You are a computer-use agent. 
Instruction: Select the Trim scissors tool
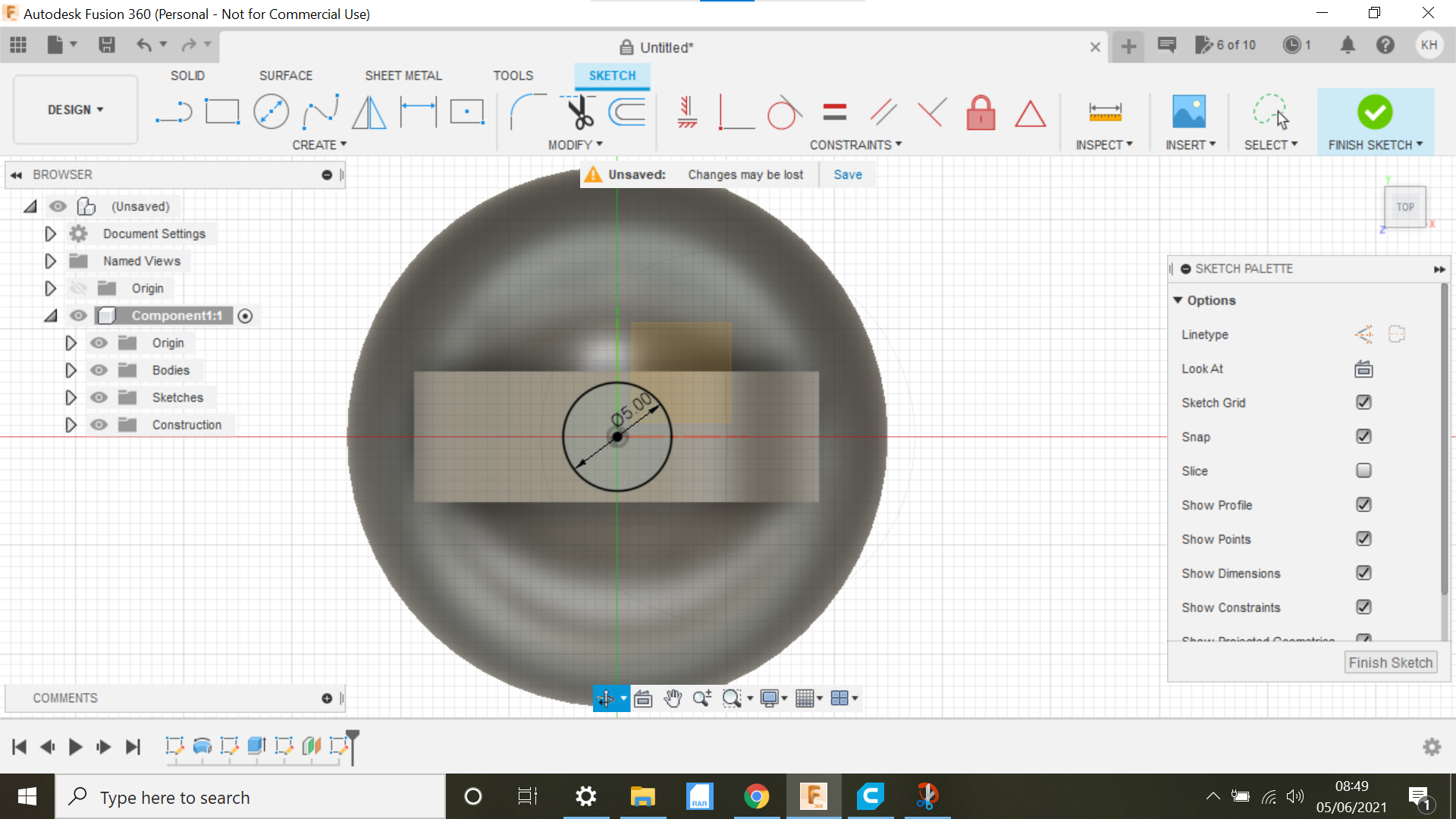click(578, 111)
